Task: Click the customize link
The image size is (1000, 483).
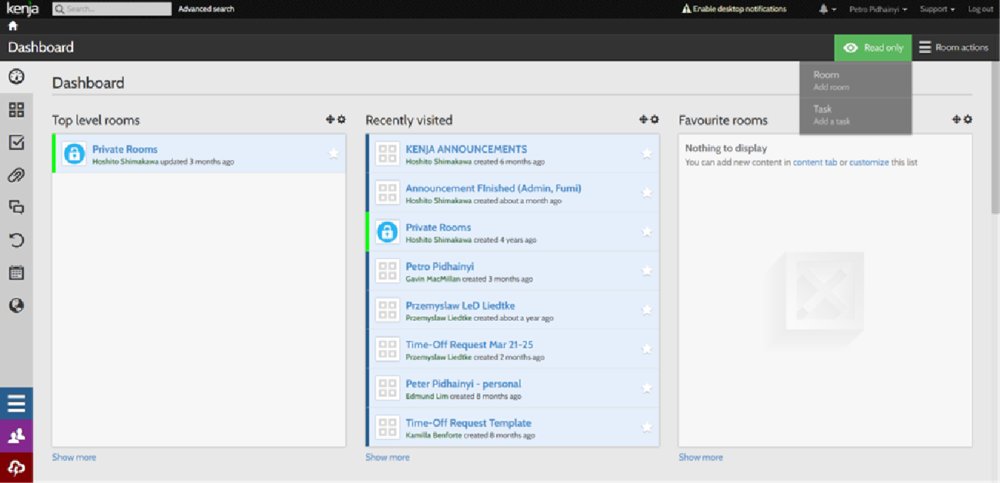Action: 869,163
